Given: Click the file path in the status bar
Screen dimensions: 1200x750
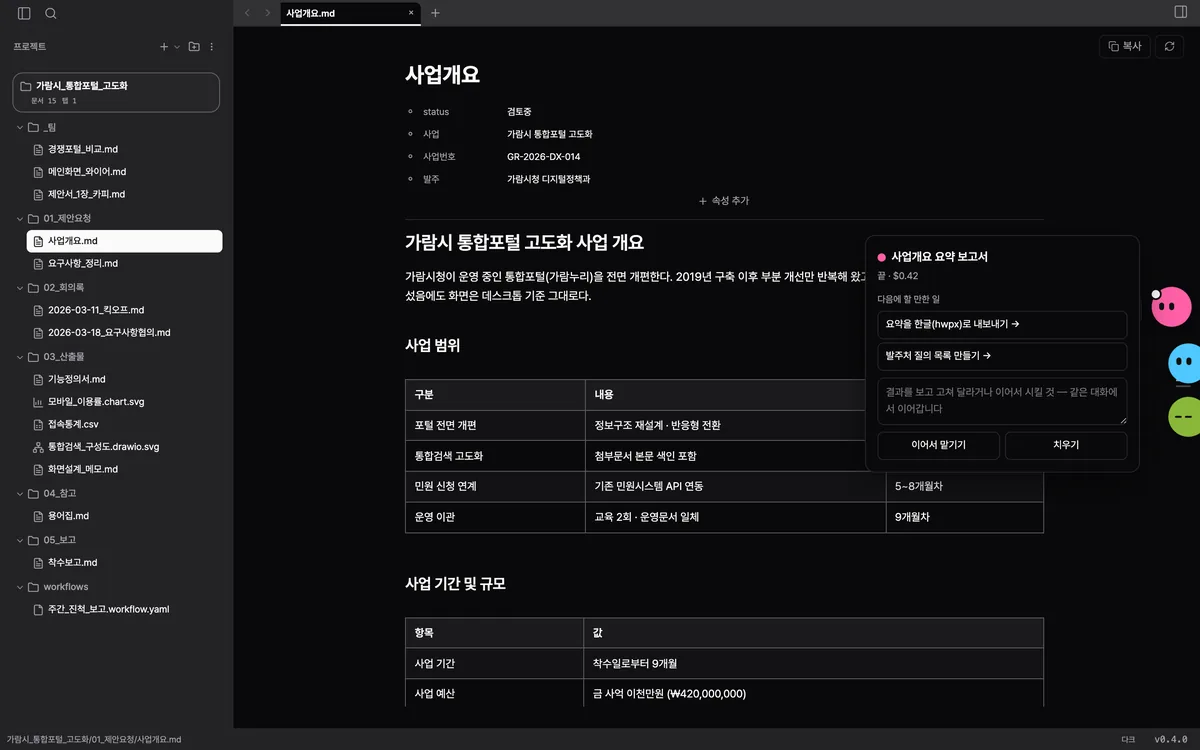Looking at the screenshot, I should pyautogui.click(x=94, y=740).
